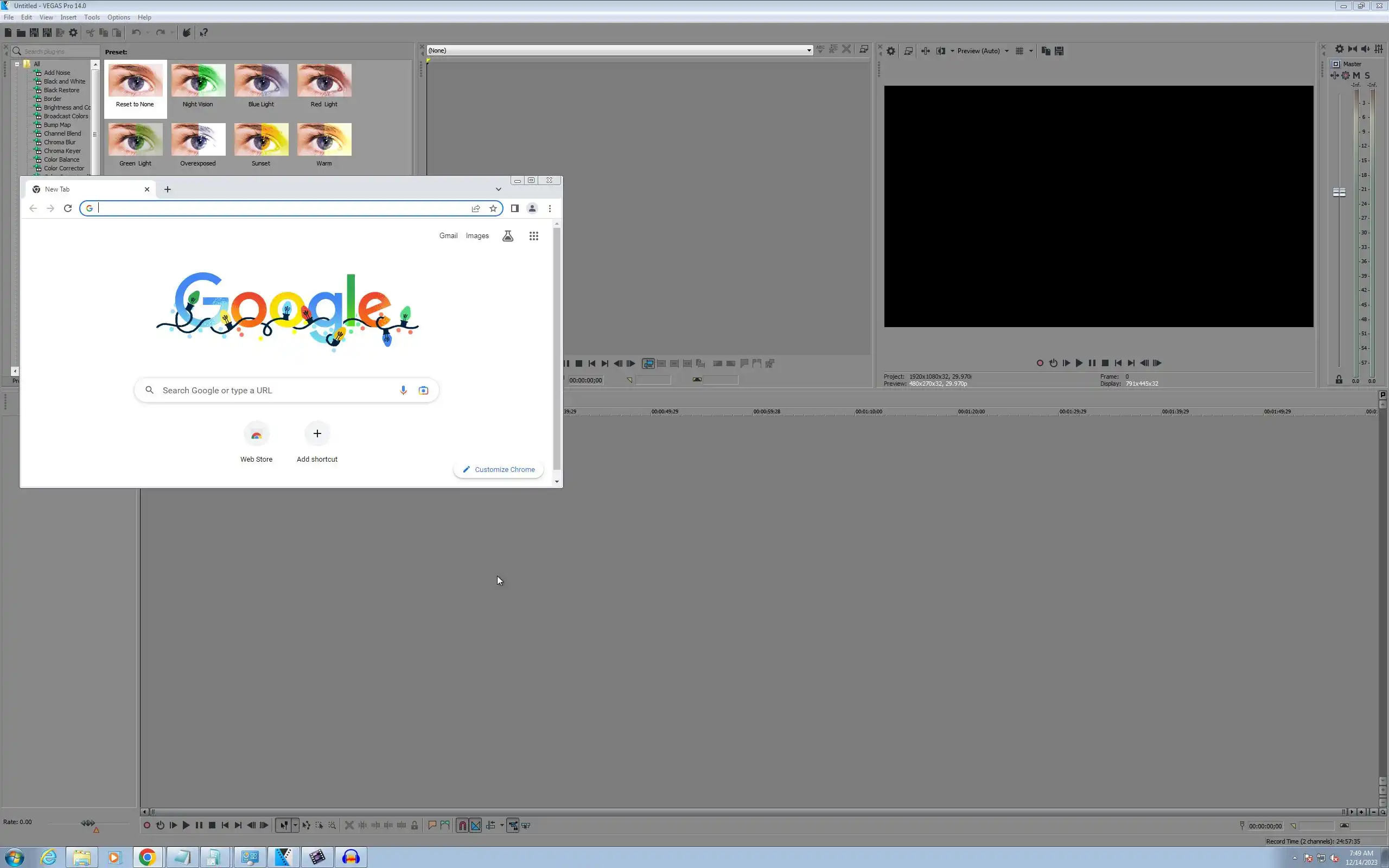Open the Gmail link
The height and width of the screenshot is (868, 1389).
coord(448,236)
